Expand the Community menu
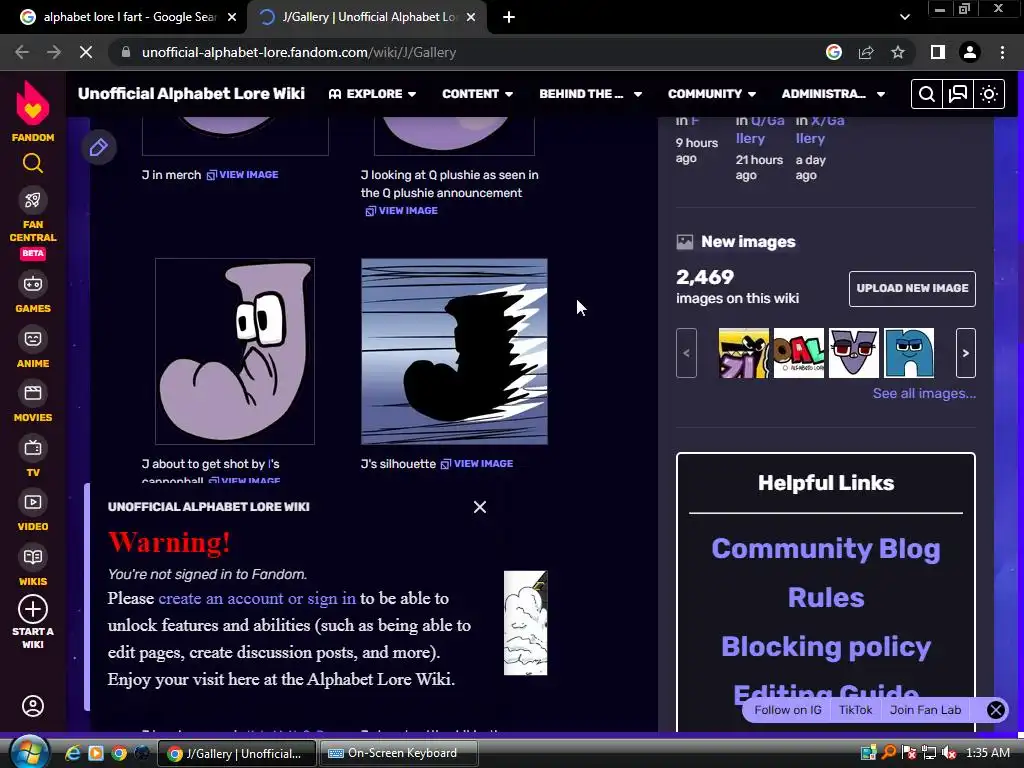Screen dimensions: 1024x768 click(x=712, y=94)
